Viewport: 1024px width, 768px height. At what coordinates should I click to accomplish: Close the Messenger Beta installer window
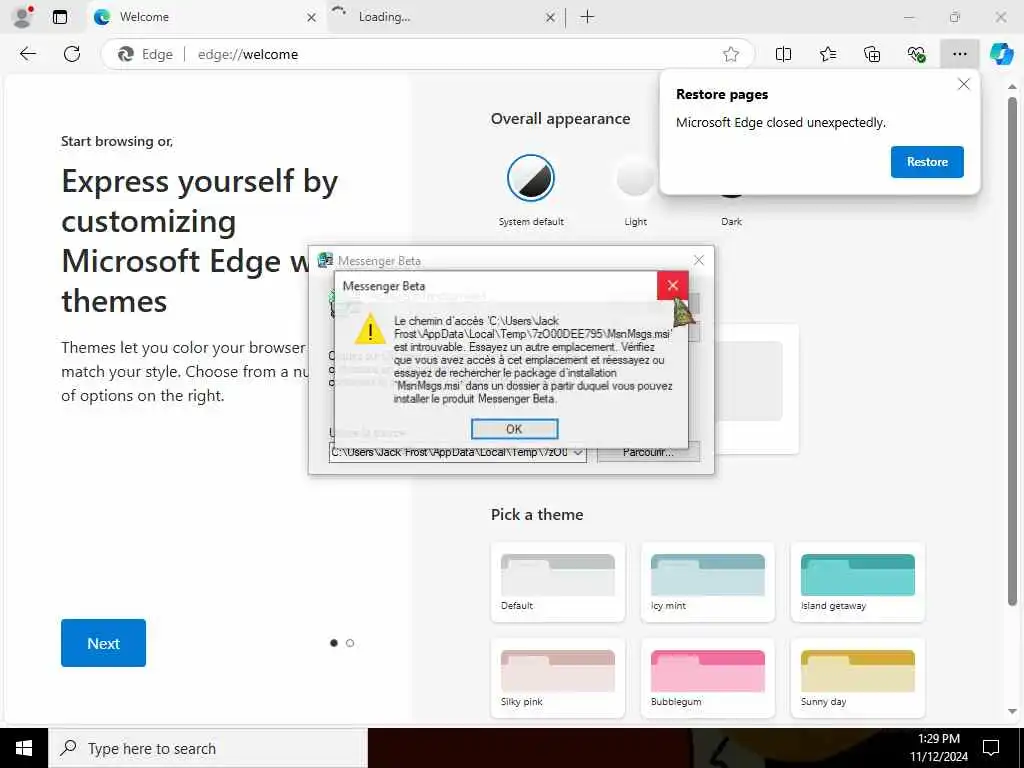(x=699, y=260)
